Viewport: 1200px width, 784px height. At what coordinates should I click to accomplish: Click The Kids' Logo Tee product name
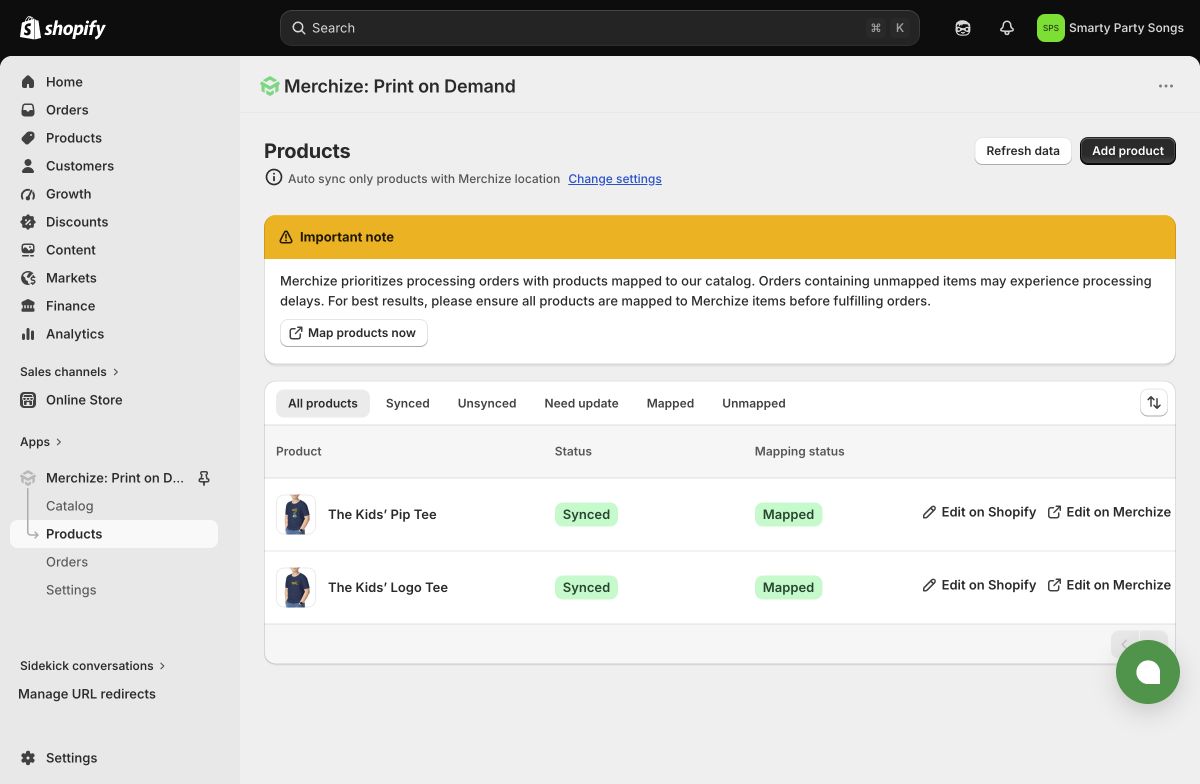point(388,587)
